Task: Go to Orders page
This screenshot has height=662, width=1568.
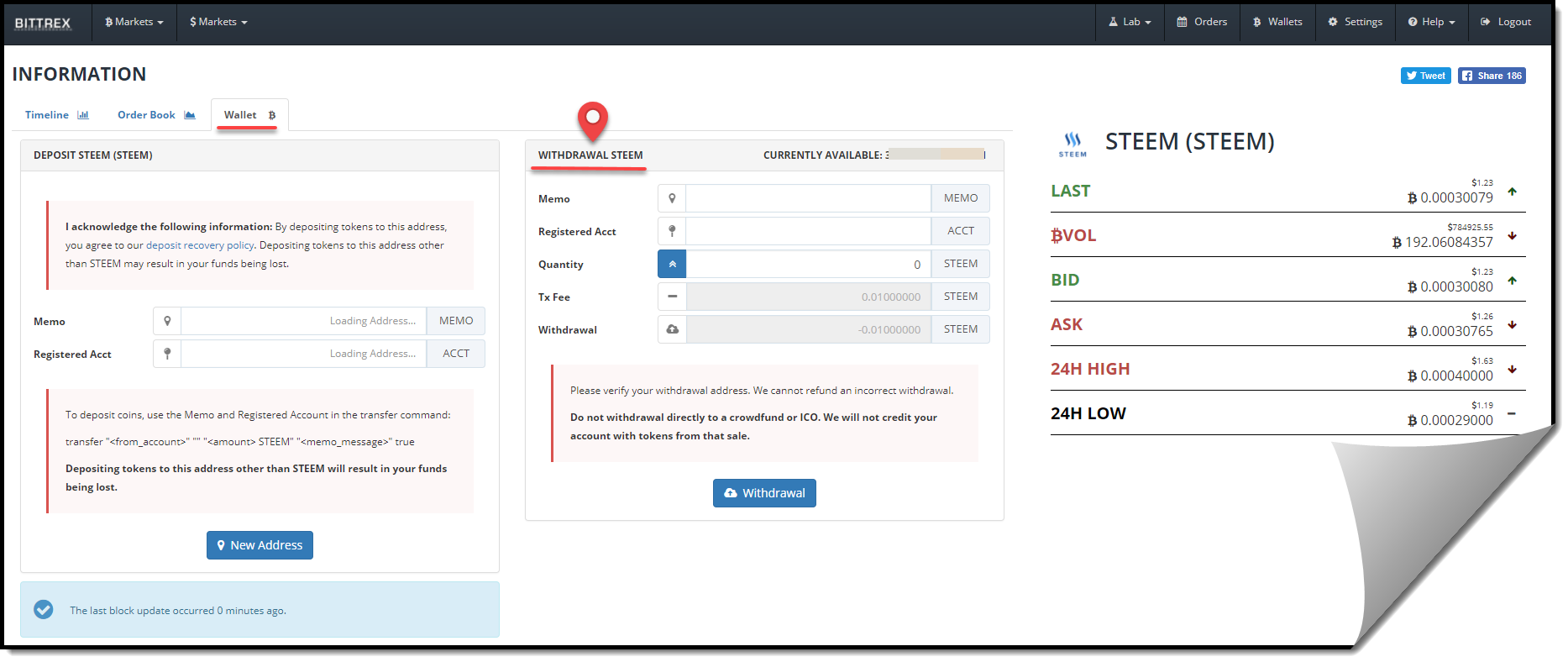Action: (1202, 22)
